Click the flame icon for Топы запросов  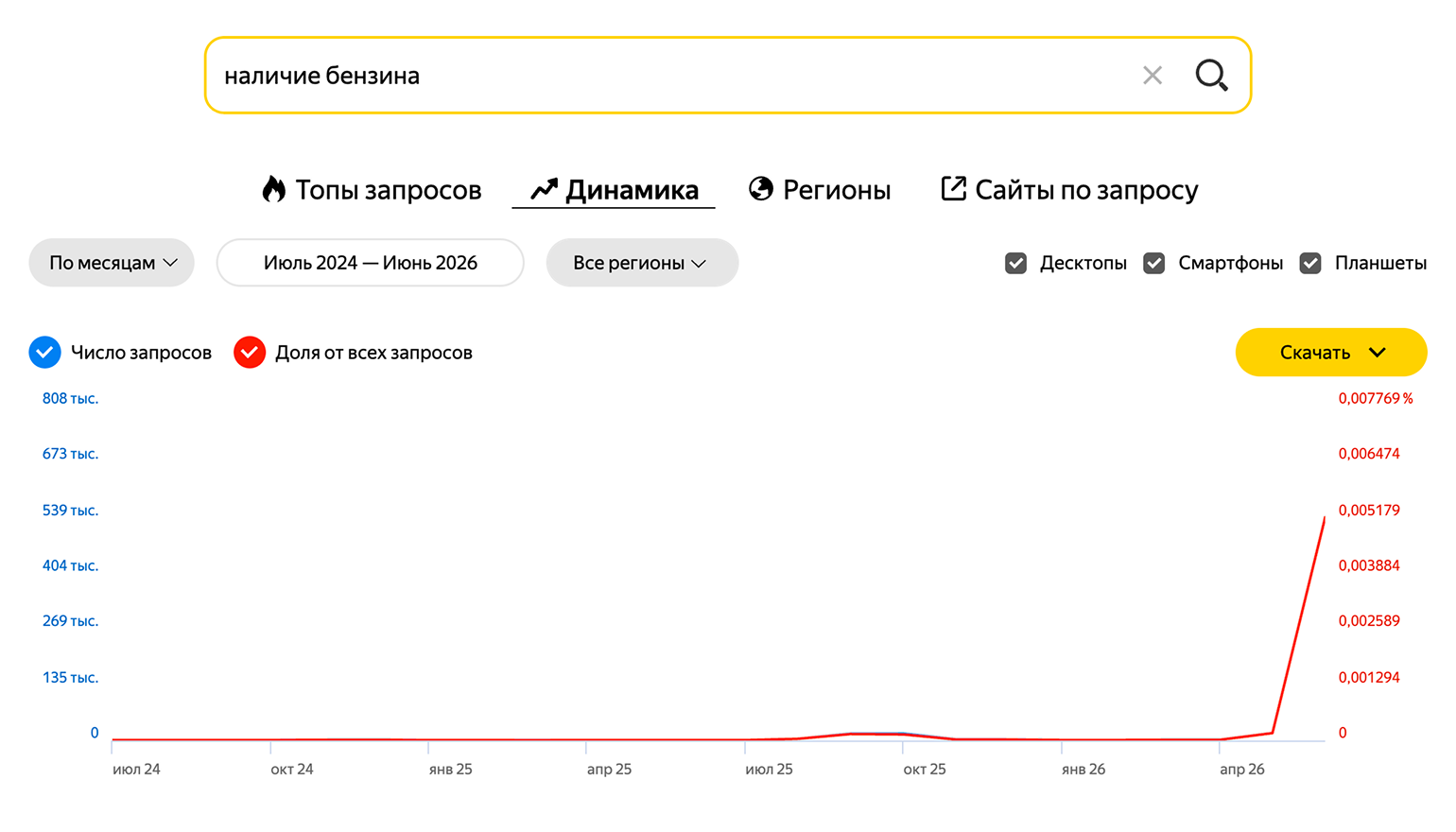(x=274, y=189)
